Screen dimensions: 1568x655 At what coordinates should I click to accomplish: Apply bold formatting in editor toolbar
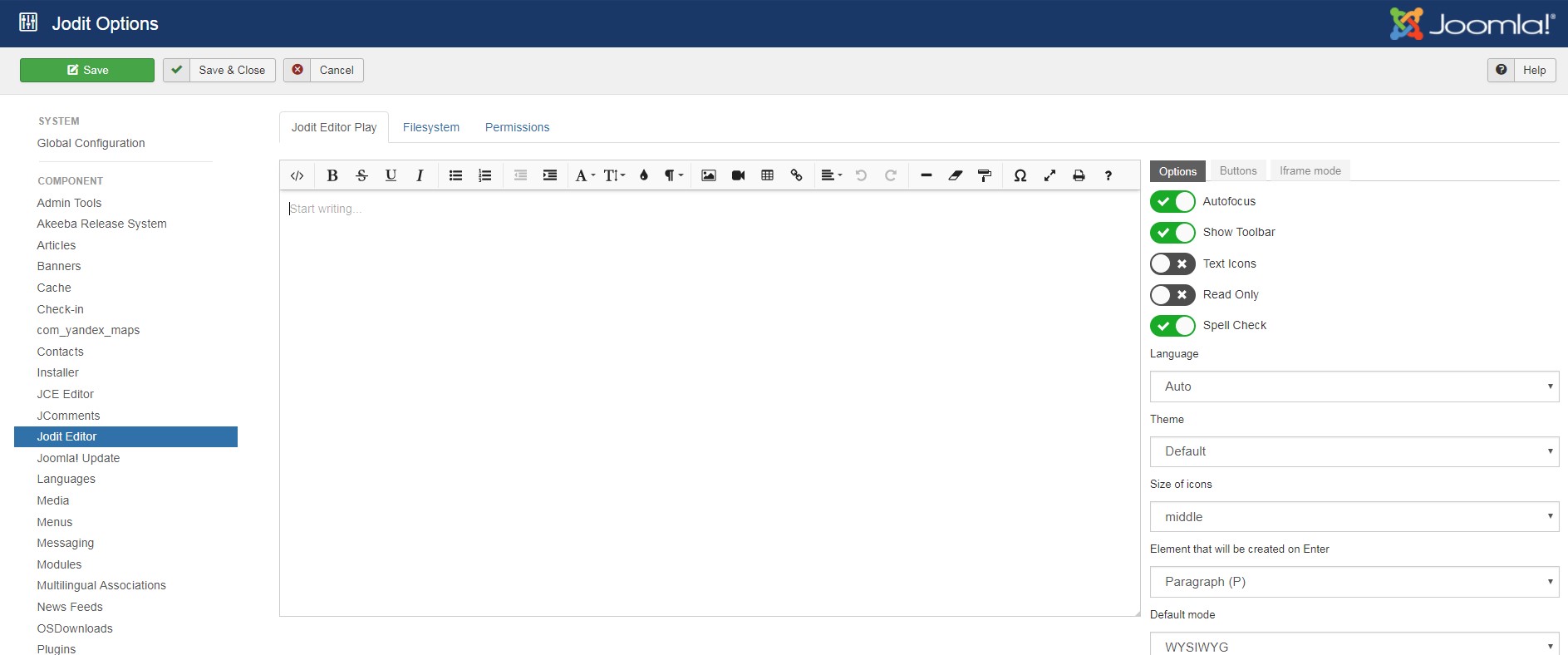point(332,175)
